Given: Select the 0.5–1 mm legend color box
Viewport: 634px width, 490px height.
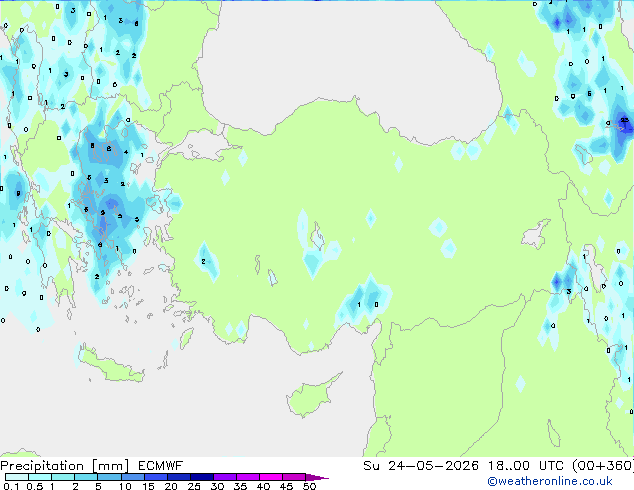Looking at the screenshot, I should coord(40,477).
